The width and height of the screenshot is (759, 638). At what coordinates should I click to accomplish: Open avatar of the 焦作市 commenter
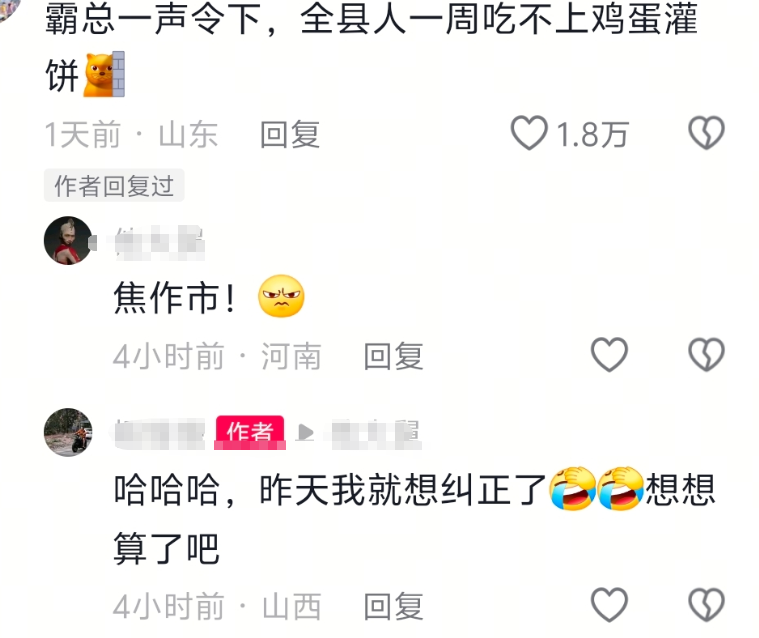pos(68,241)
